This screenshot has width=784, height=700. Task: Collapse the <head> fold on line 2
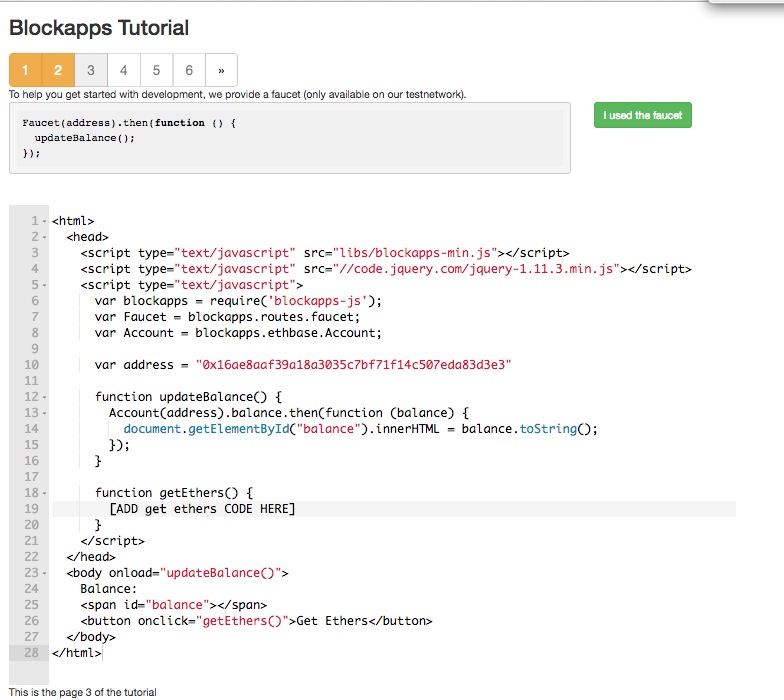[x=44, y=238]
